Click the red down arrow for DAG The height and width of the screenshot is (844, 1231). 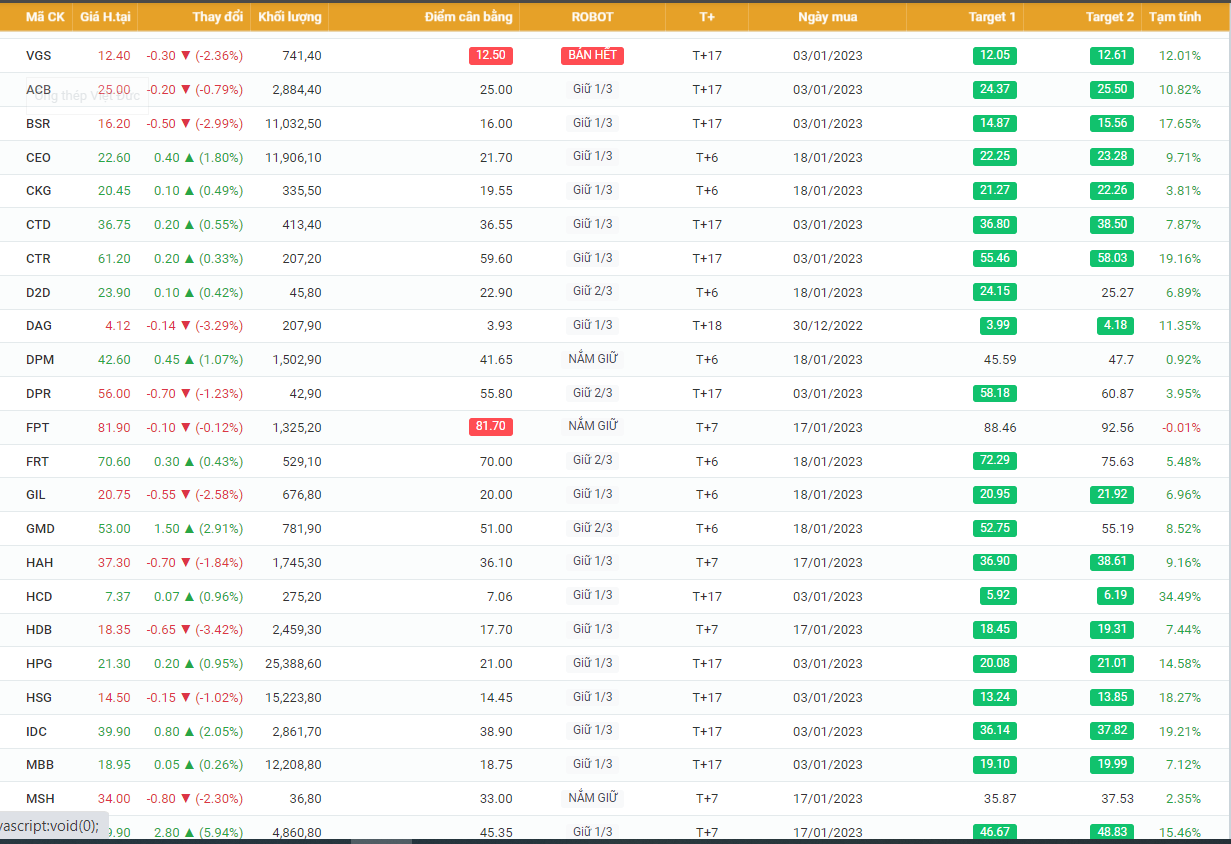[184, 326]
